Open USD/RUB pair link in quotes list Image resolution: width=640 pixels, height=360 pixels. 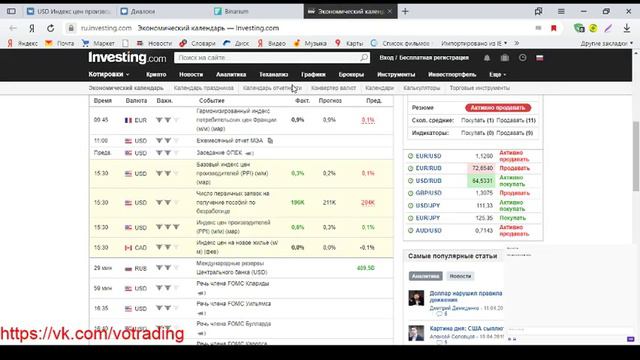pos(429,181)
